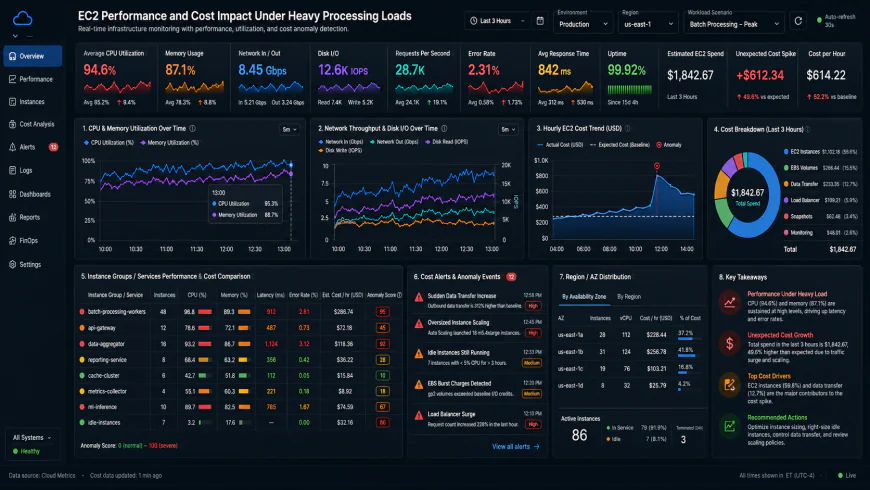The width and height of the screenshot is (870, 490).
Task: Switch to By Region tab
Action: coord(629,297)
